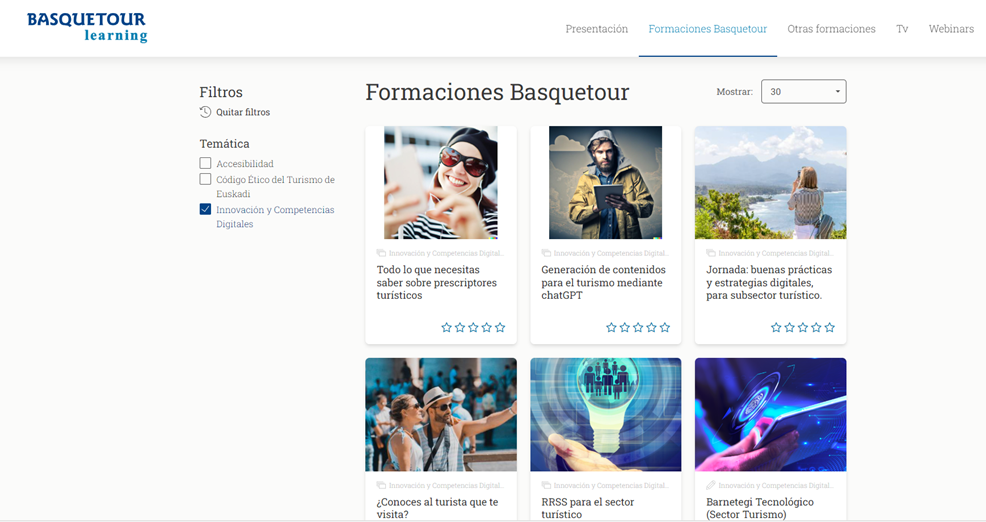The width and height of the screenshot is (986, 522).
Task: Open ¿Conoces al turista que te visita? thumbnail
Action: pos(440,414)
